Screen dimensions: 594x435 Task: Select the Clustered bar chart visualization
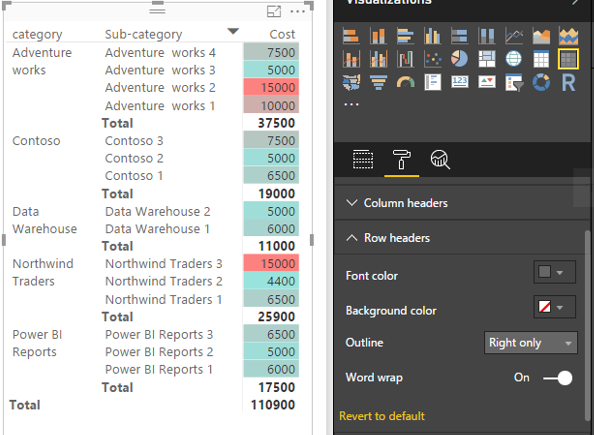point(405,36)
